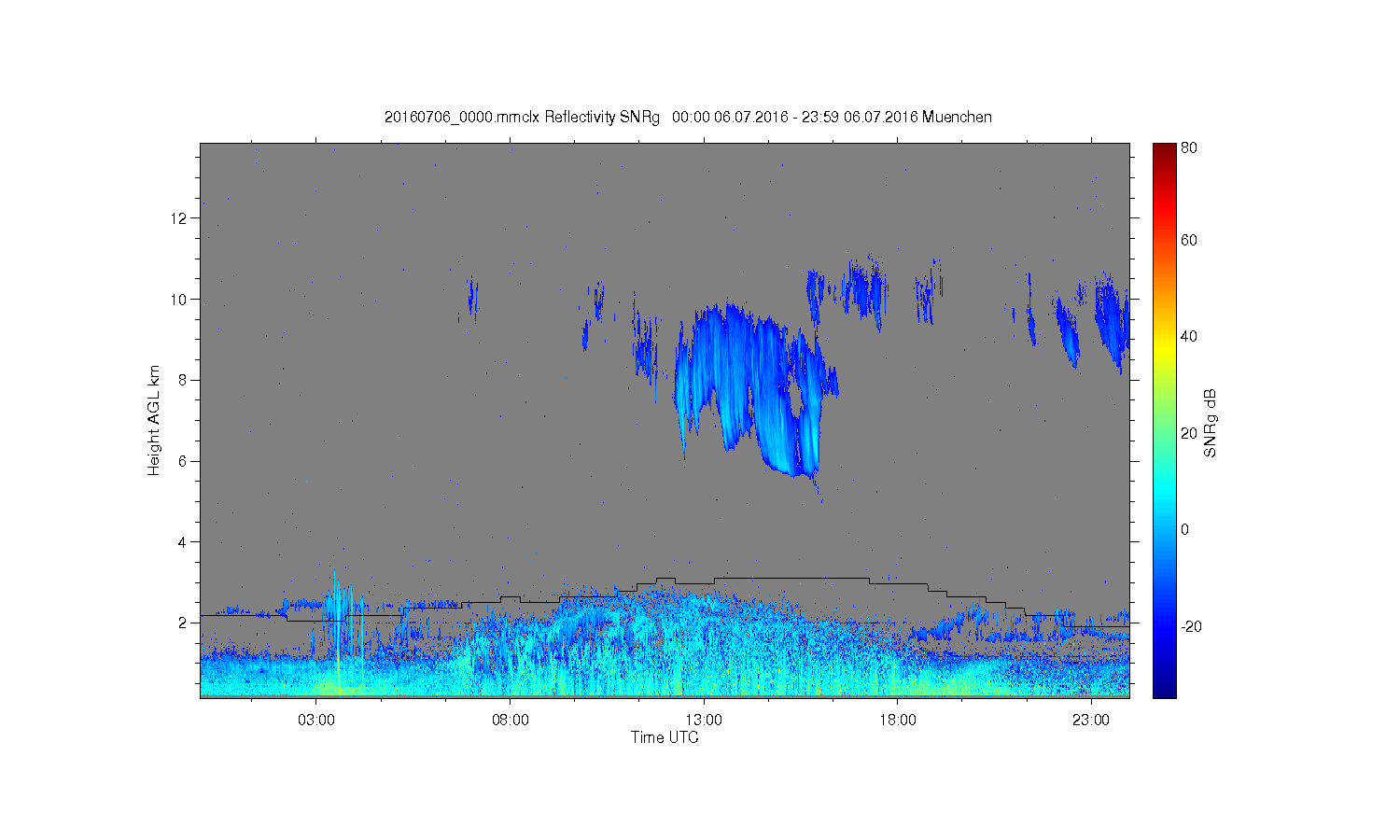Viewport: 1400px width, 840px height.
Task: Click the height tick label 2
Action: tap(184, 623)
